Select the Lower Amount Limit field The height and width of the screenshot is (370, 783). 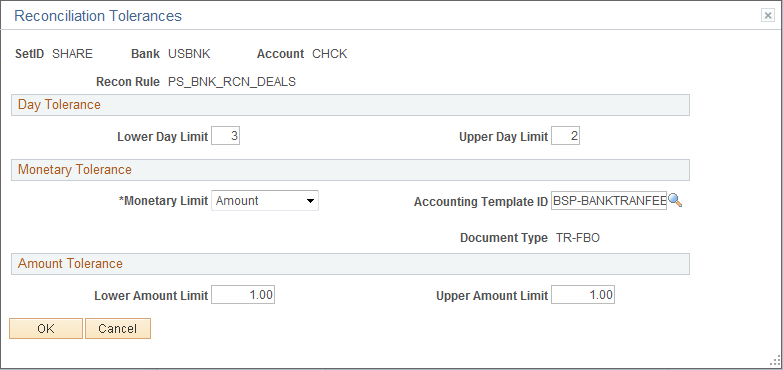pos(243,295)
